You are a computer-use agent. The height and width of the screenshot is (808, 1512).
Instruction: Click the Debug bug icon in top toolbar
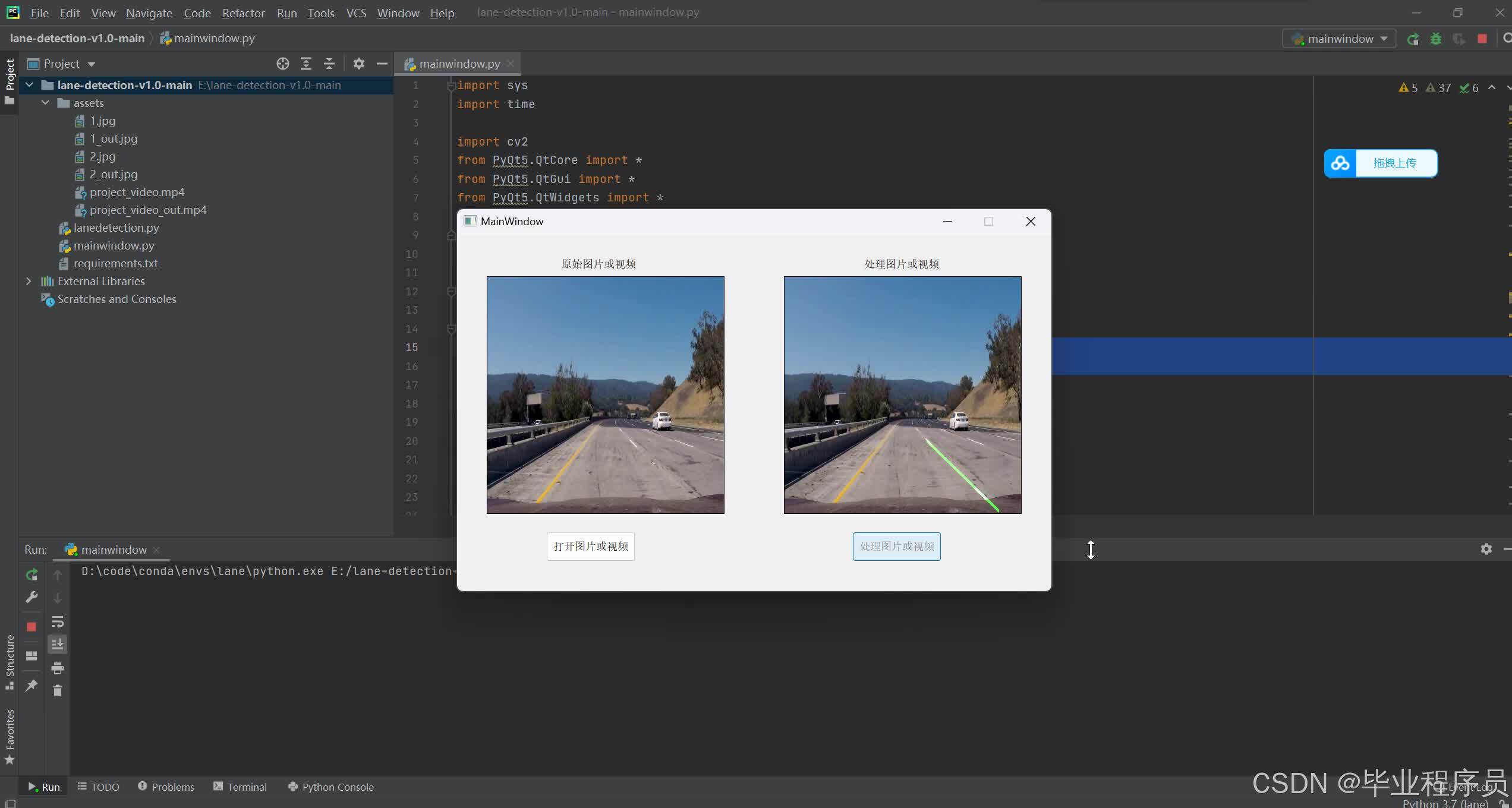click(x=1436, y=39)
